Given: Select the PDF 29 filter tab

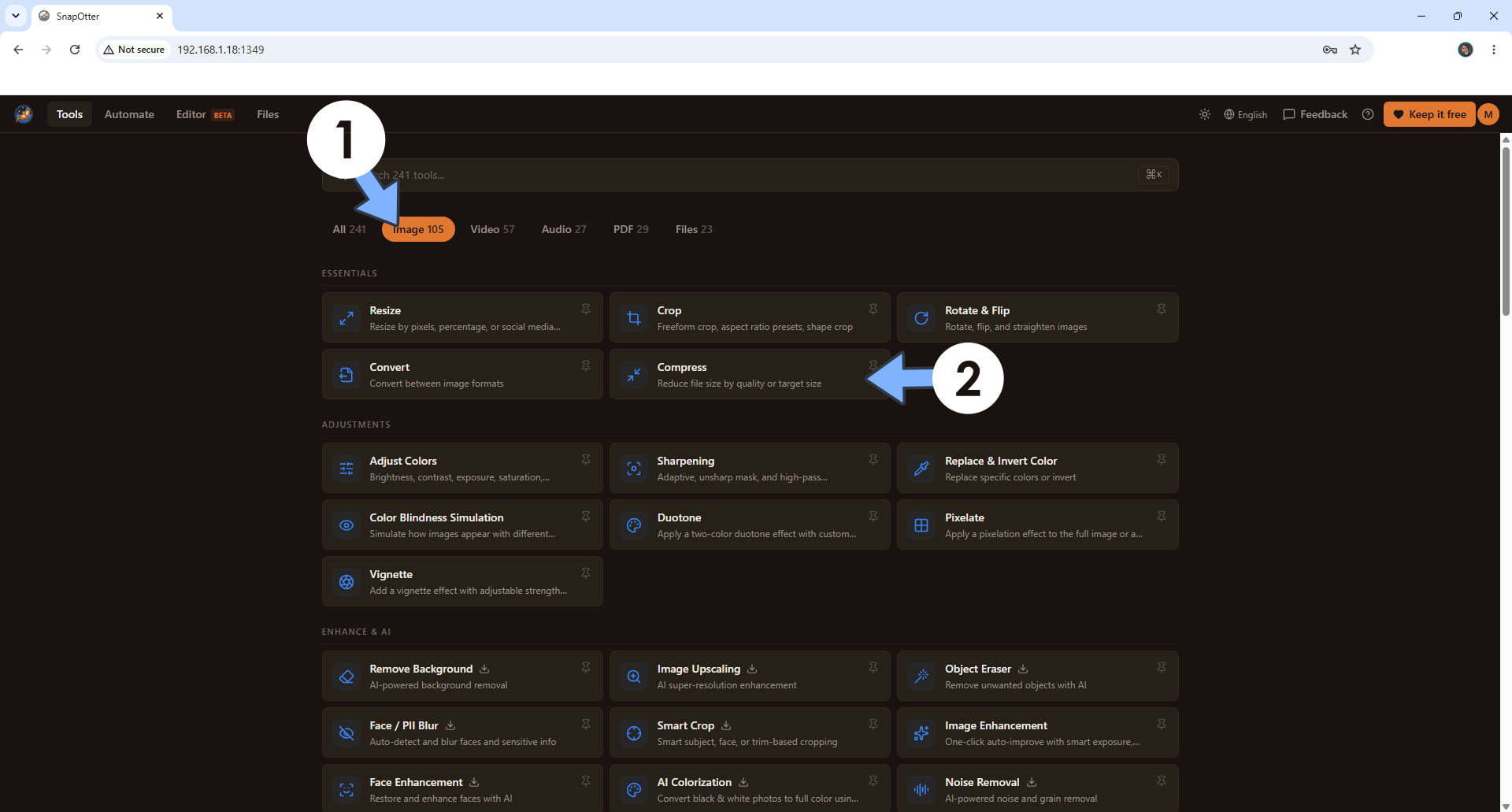Looking at the screenshot, I should pyautogui.click(x=631, y=229).
